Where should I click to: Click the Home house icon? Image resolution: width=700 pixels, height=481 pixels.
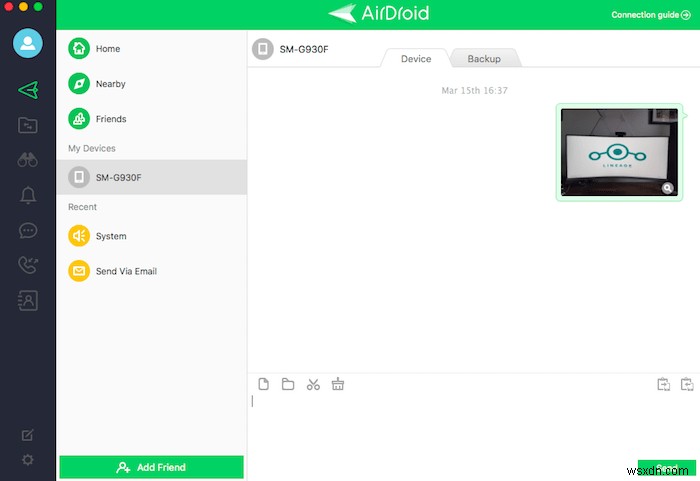(79, 49)
